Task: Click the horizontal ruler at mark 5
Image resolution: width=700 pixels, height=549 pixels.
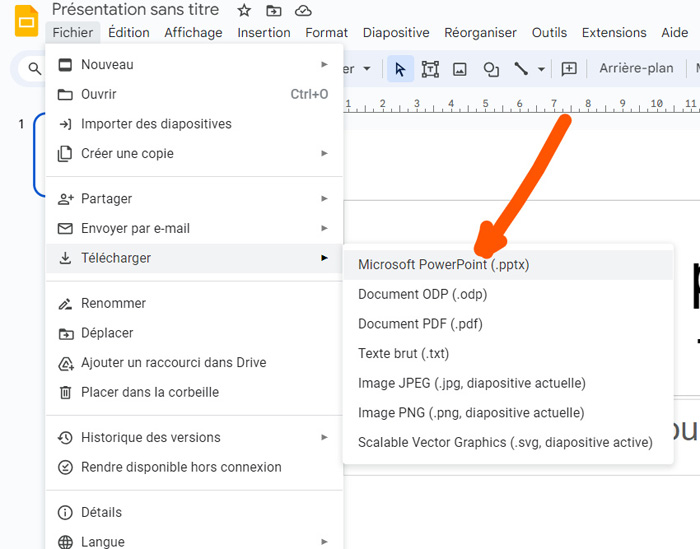Action: [x=485, y=104]
